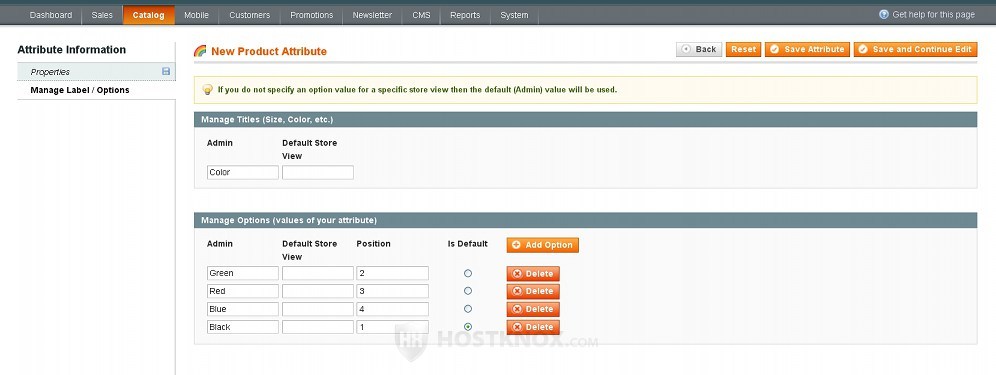Click the Position field for Red
Image resolution: width=996 pixels, height=375 pixels.
pos(393,291)
